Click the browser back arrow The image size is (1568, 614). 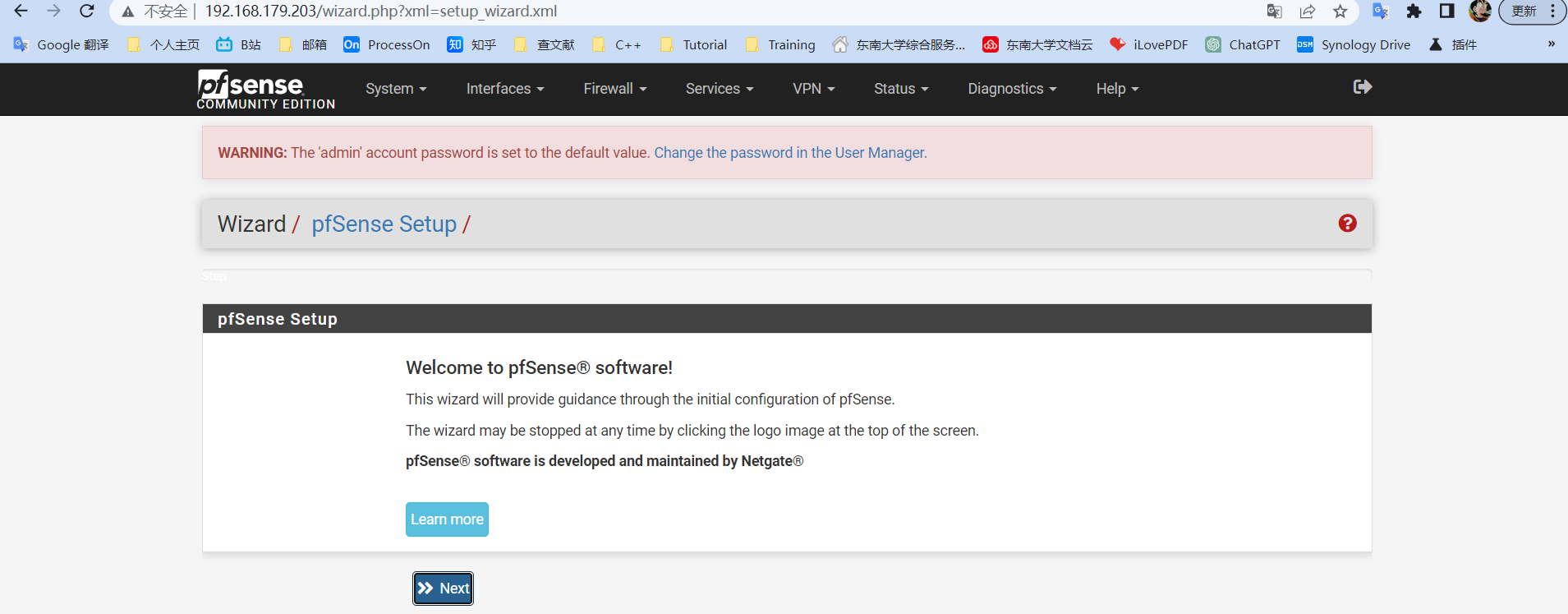pos(21,12)
